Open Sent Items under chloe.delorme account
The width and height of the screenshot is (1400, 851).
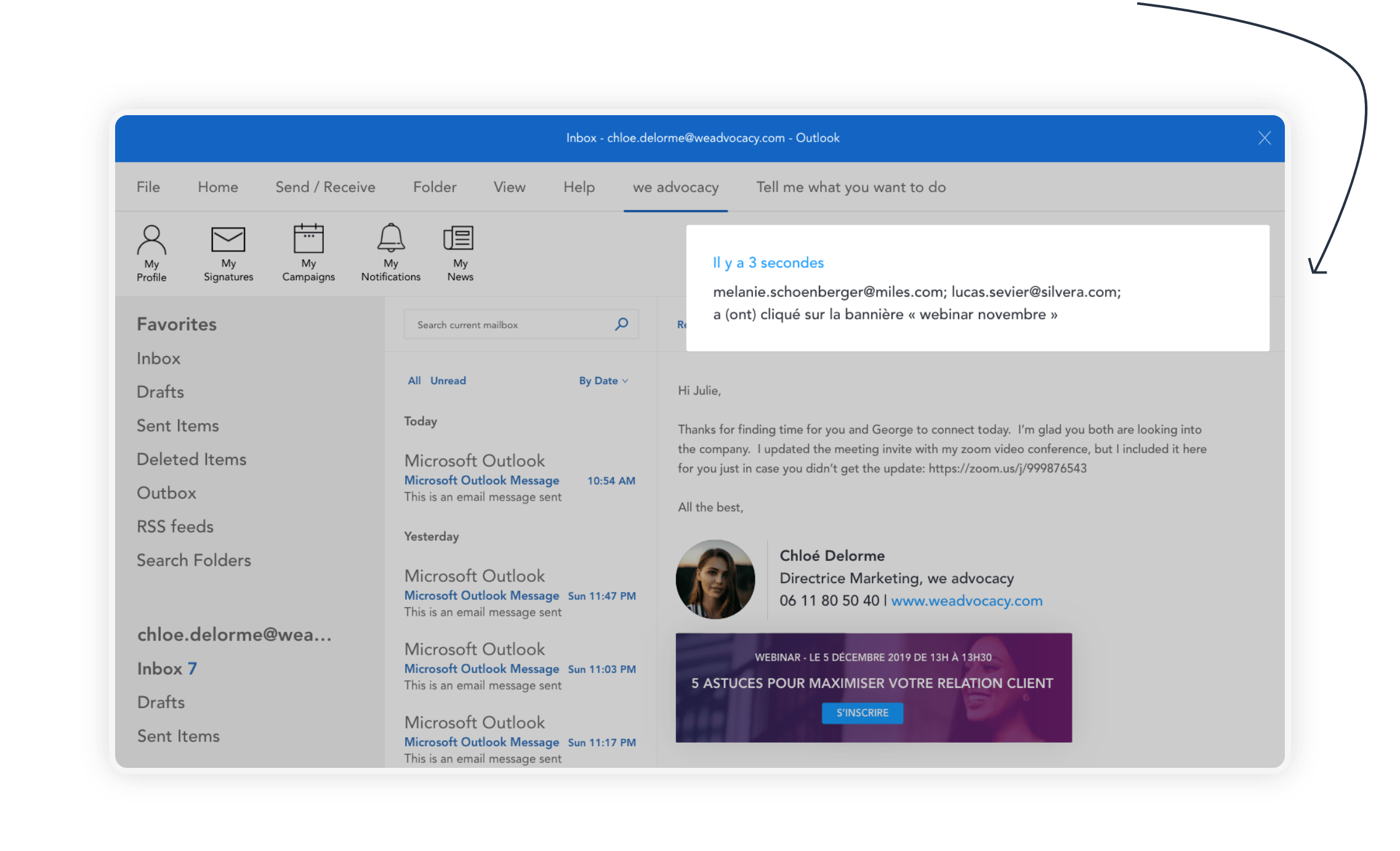(179, 736)
